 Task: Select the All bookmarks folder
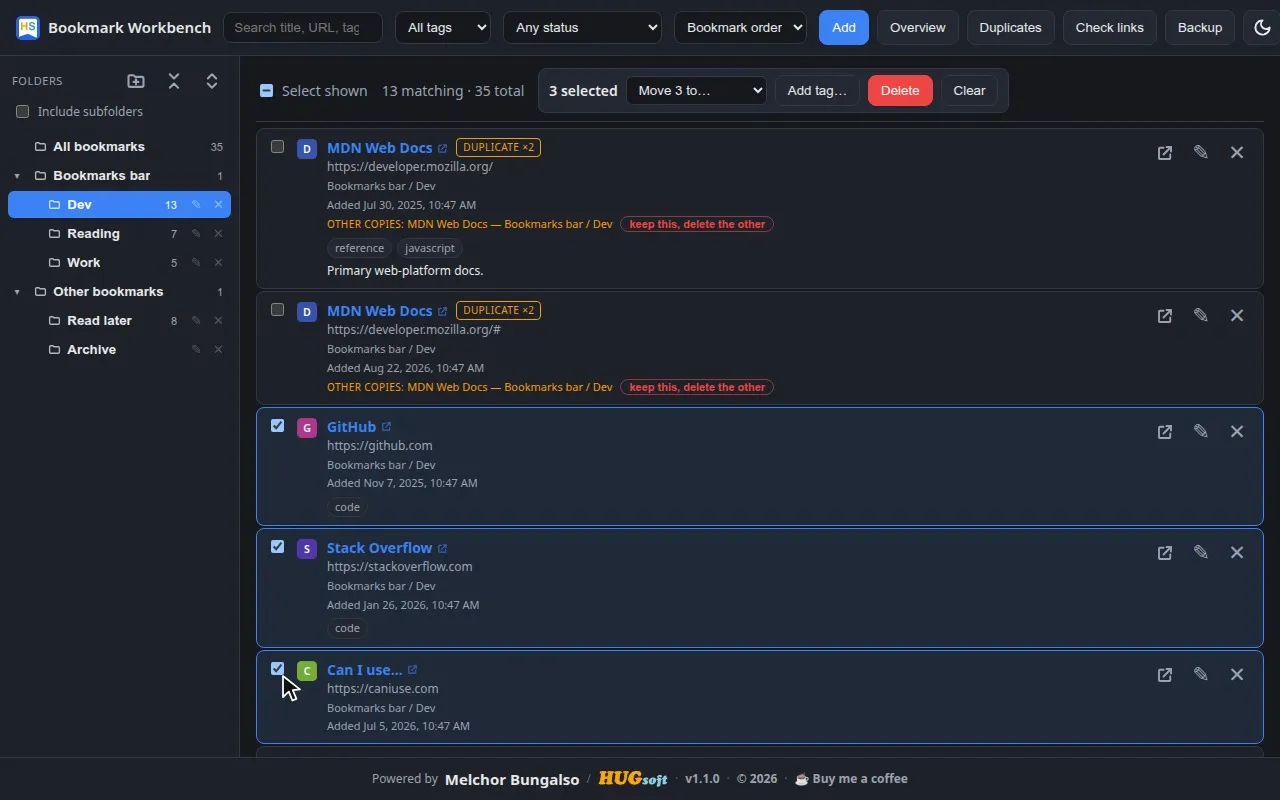point(119,147)
